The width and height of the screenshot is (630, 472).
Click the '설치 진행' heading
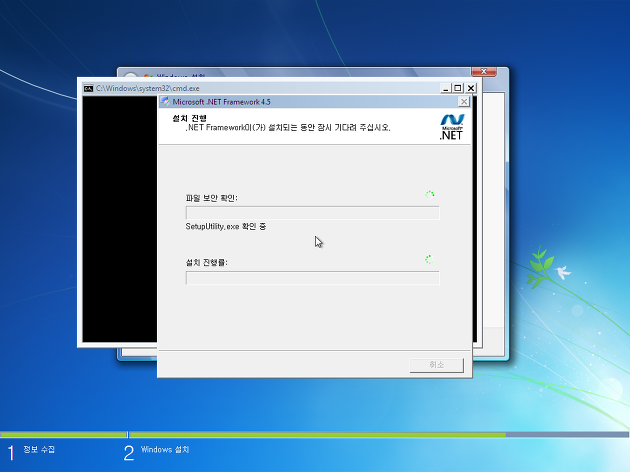point(189,118)
